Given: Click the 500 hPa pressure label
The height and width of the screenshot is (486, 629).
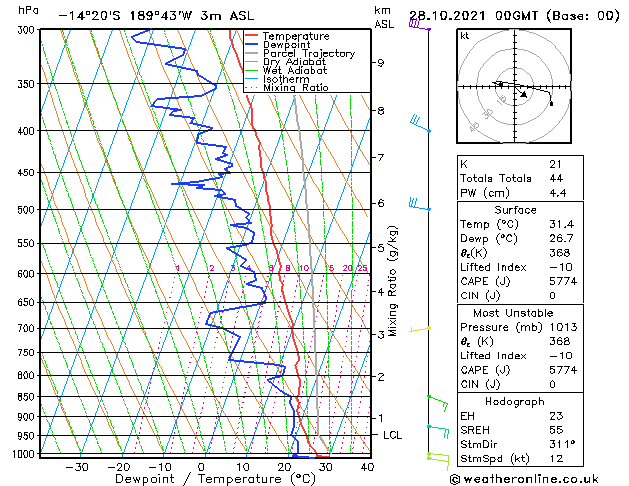Looking at the screenshot, I should tap(28, 210).
